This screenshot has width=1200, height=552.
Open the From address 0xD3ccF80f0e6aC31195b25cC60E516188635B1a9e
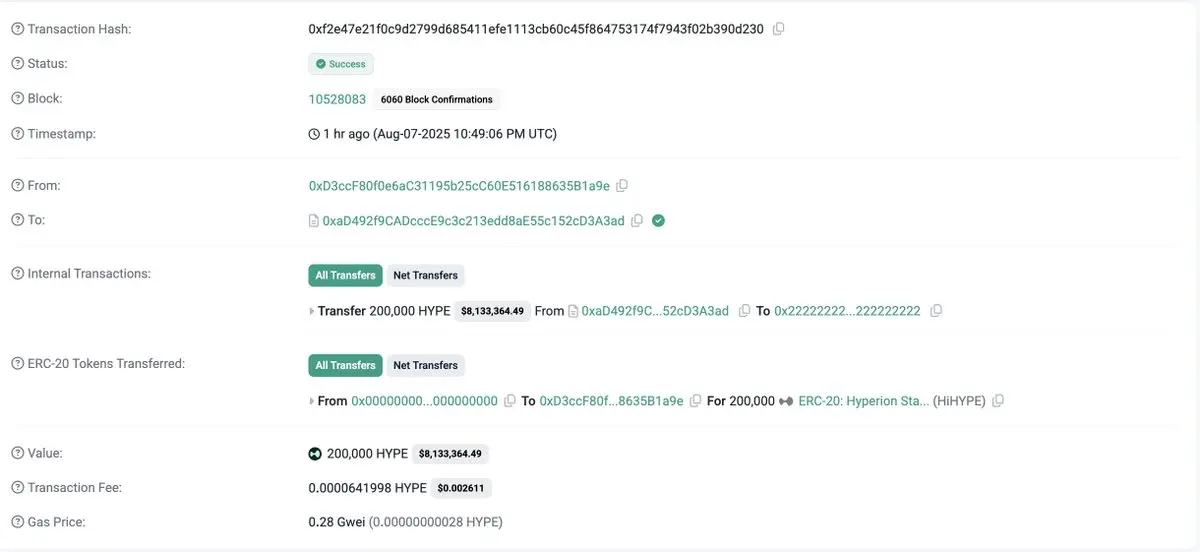pyautogui.click(x=459, y=186)
